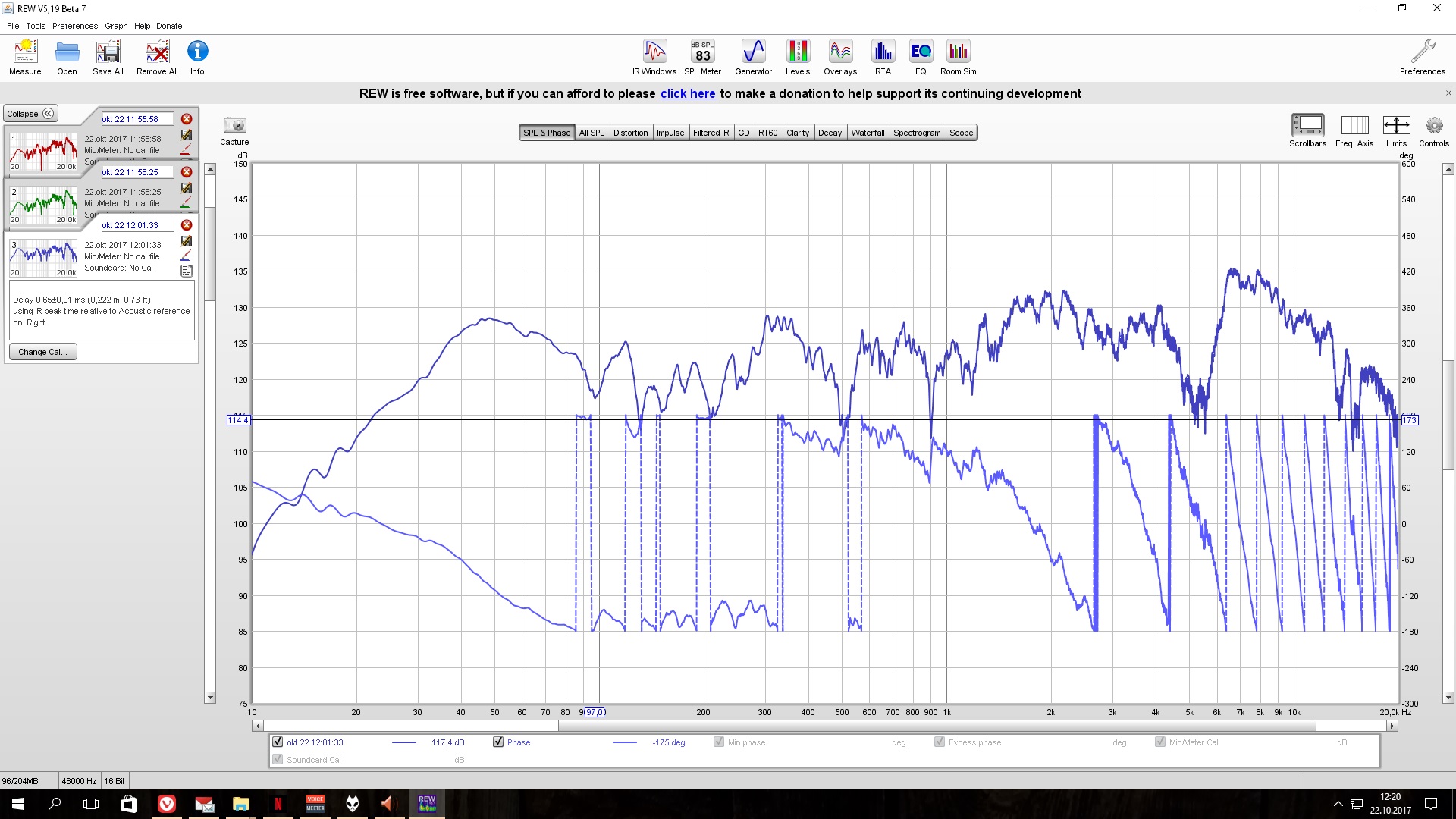Collapse the measurements panel
Viewport: 1456px width, 819px height.
tap(30, 114)
